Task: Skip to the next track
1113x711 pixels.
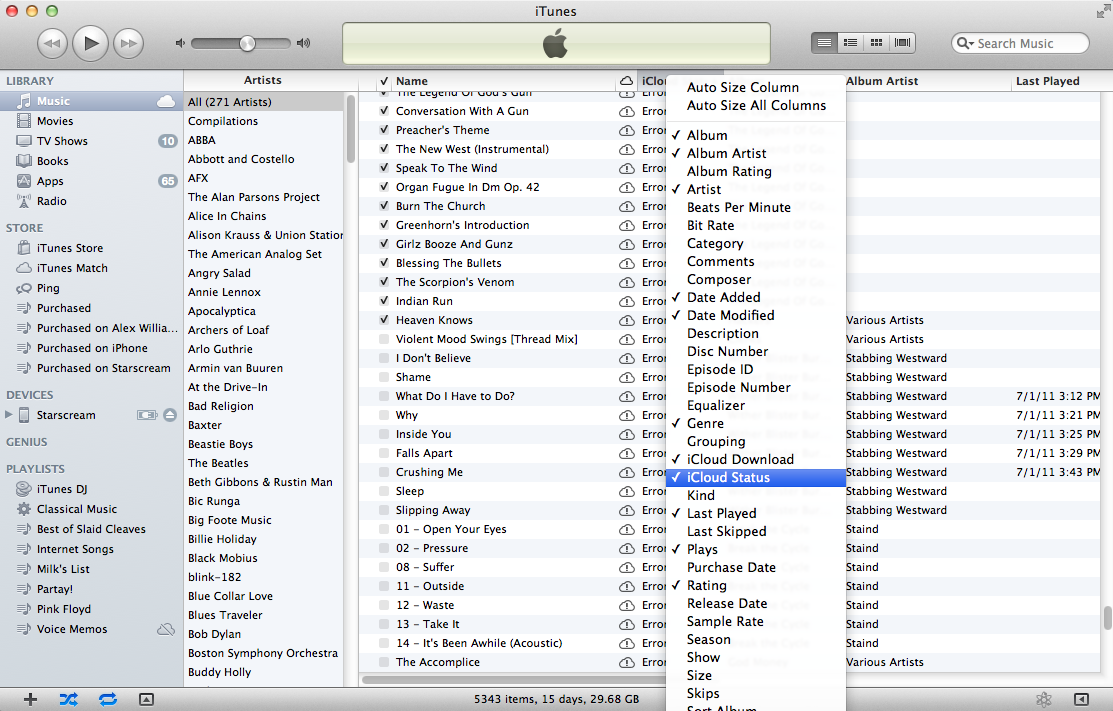Action: pyautogui.click(x=128, y=43)
